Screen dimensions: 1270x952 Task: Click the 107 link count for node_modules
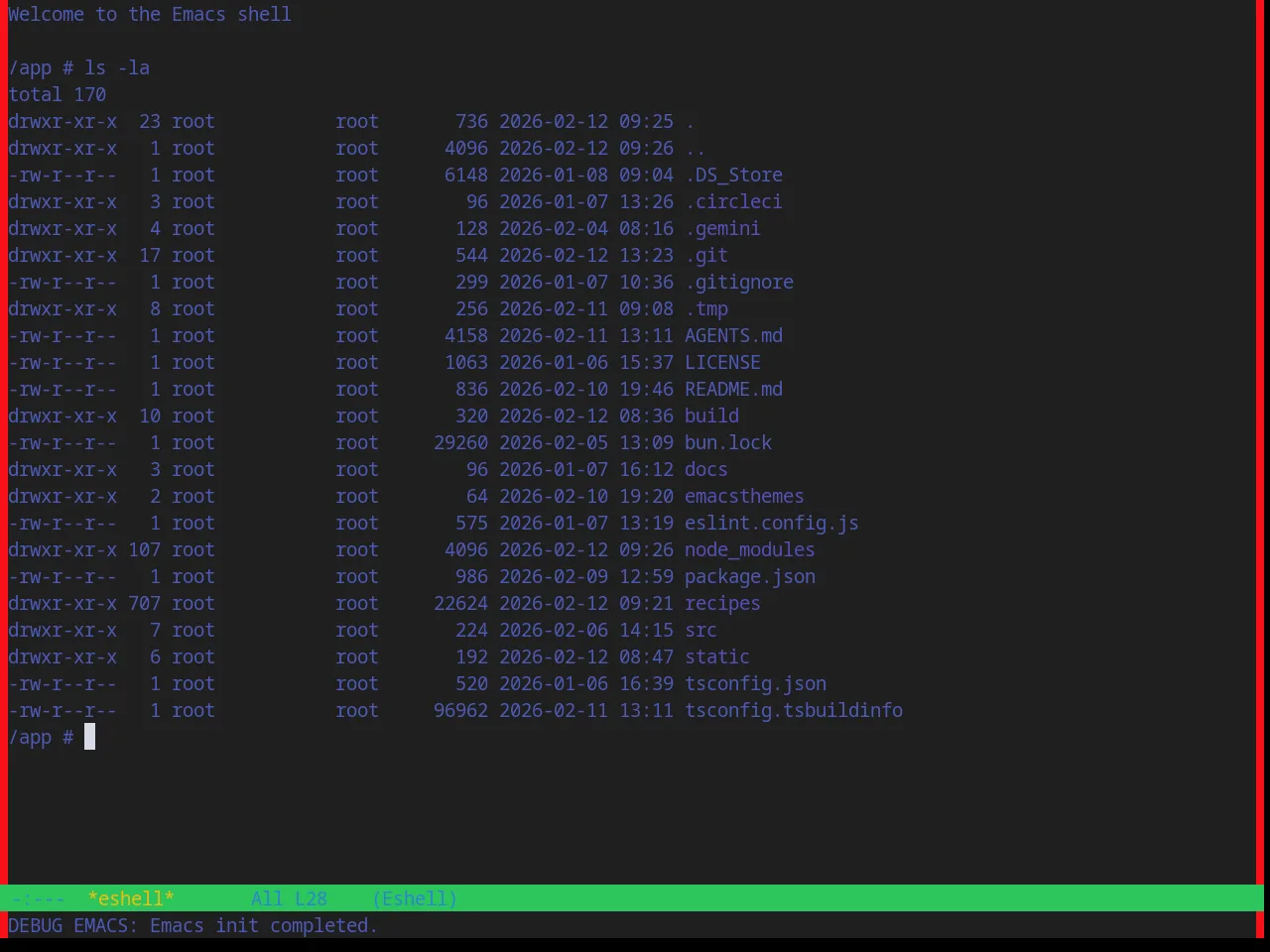[144, 549]
